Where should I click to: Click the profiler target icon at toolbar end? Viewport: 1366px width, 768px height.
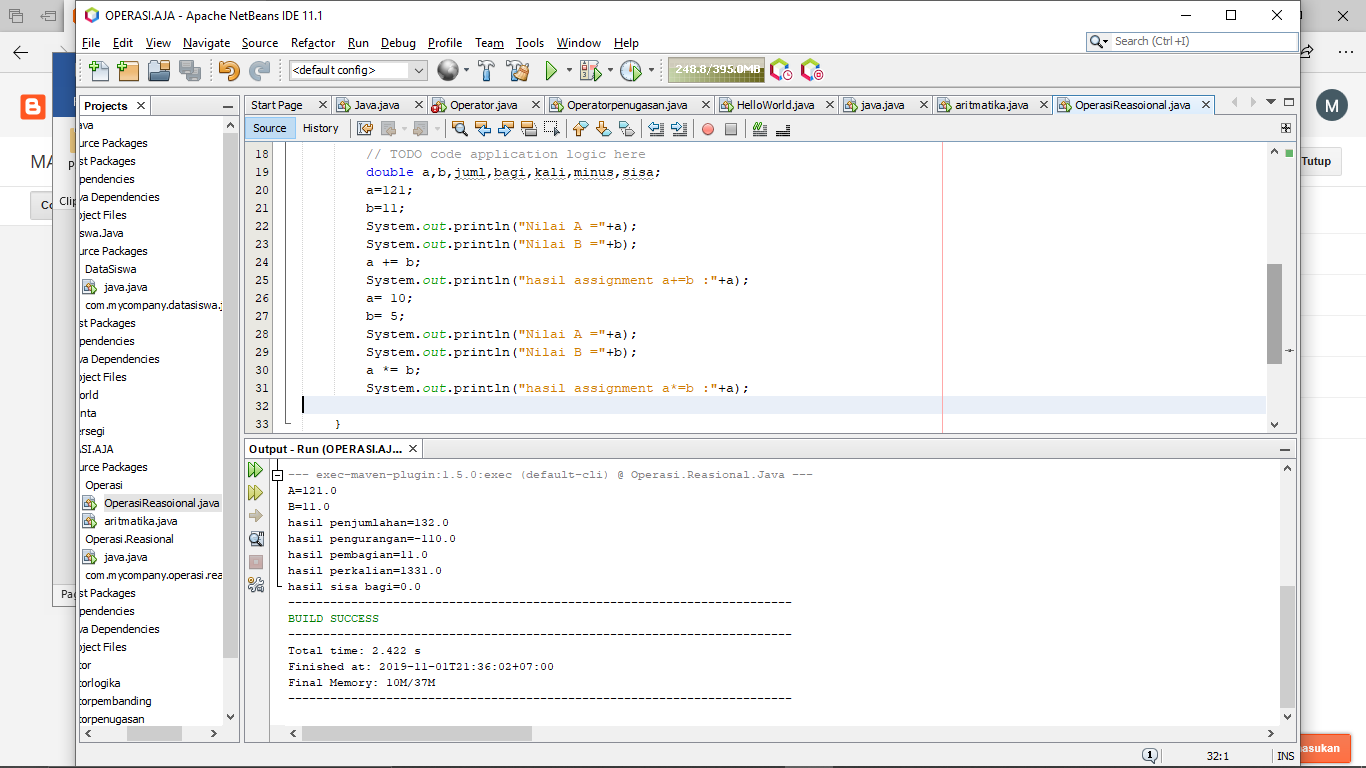tap(812, 70)
